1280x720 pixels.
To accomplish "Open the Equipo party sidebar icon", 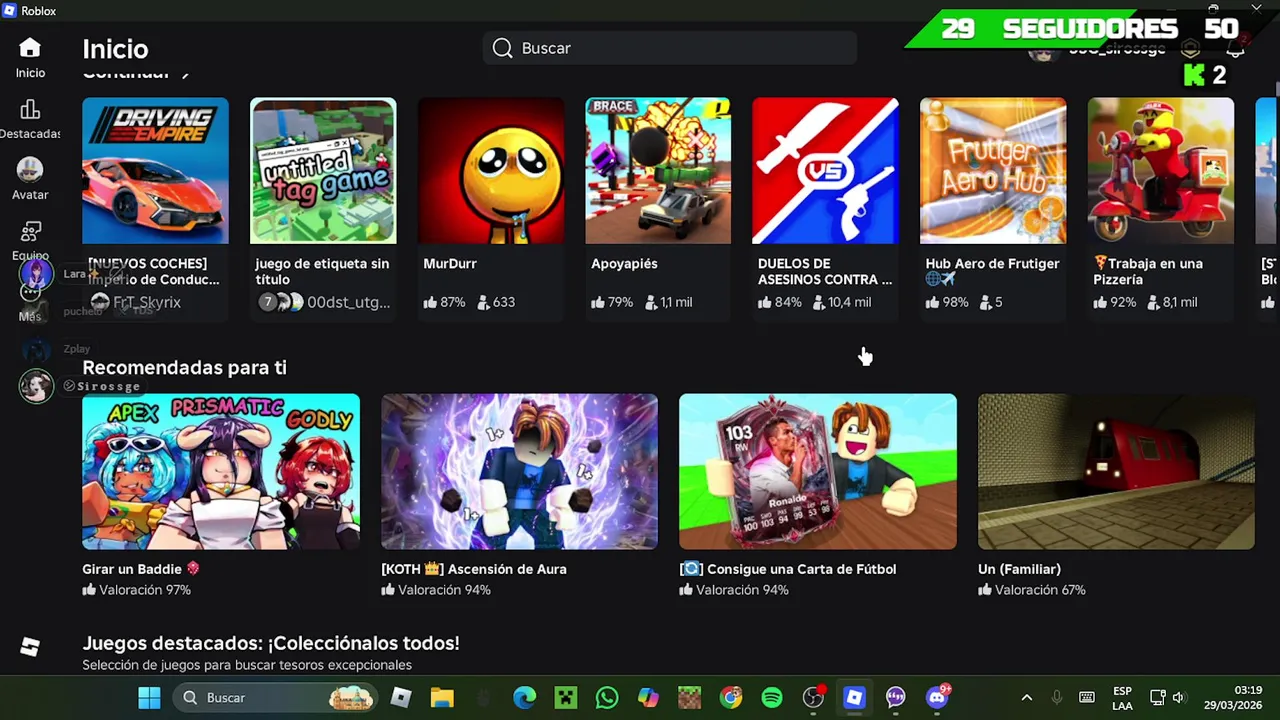I will (30, 232).
